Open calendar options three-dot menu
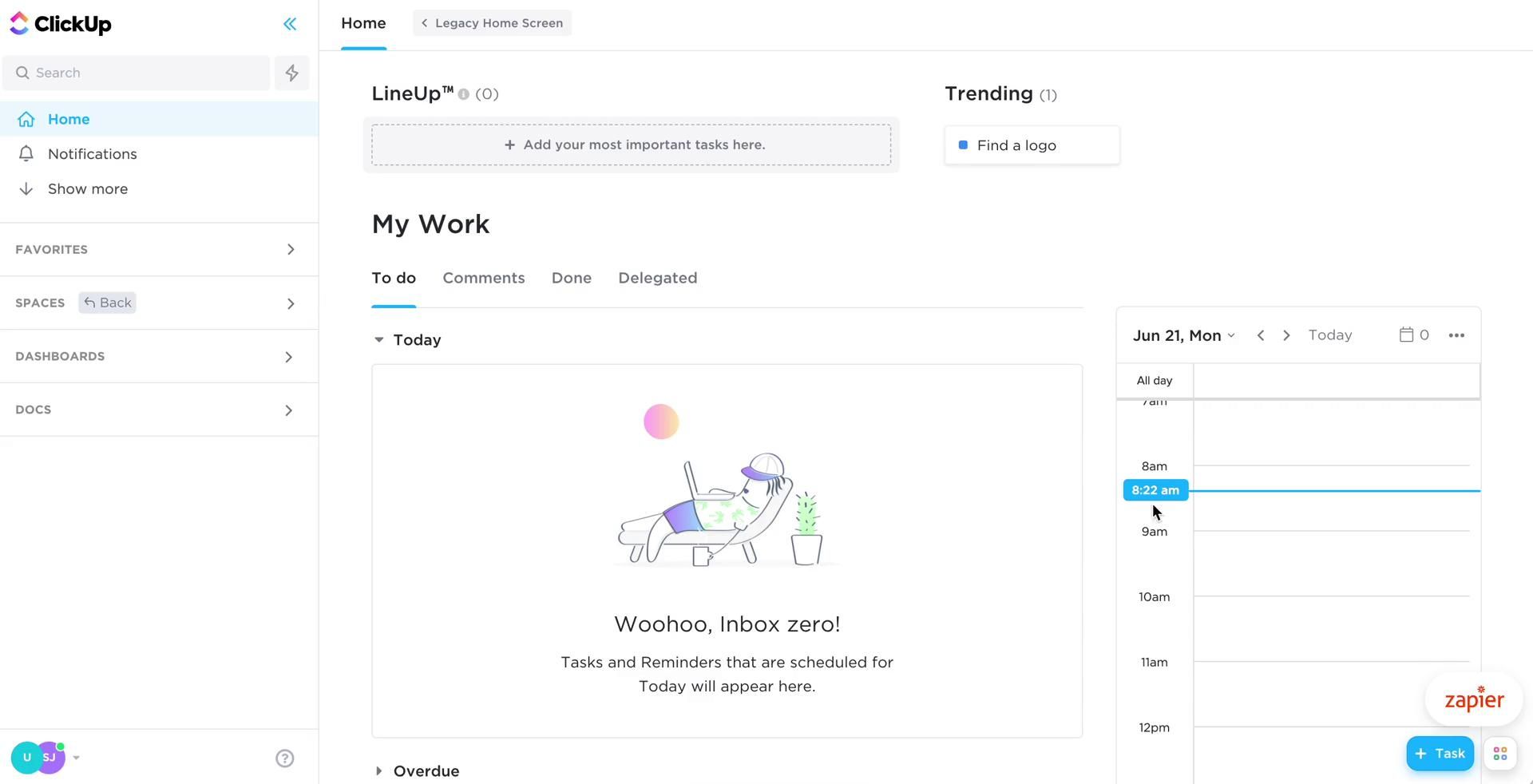This screenshot has width=1533, height=784. [1456, 335]
